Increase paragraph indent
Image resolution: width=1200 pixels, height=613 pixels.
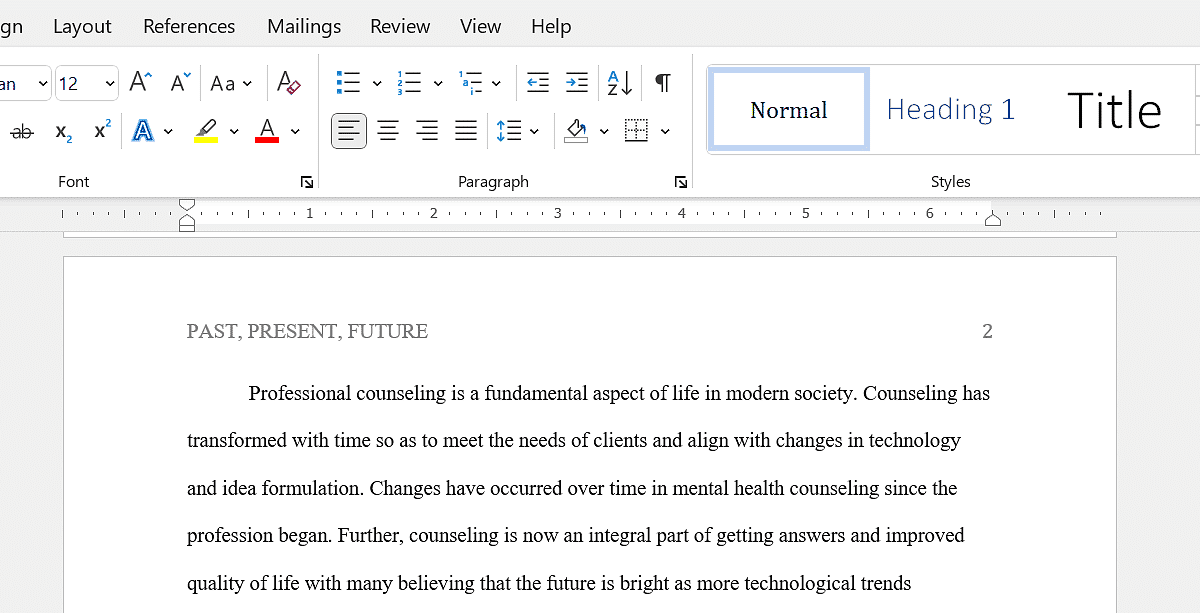(577, 83)
